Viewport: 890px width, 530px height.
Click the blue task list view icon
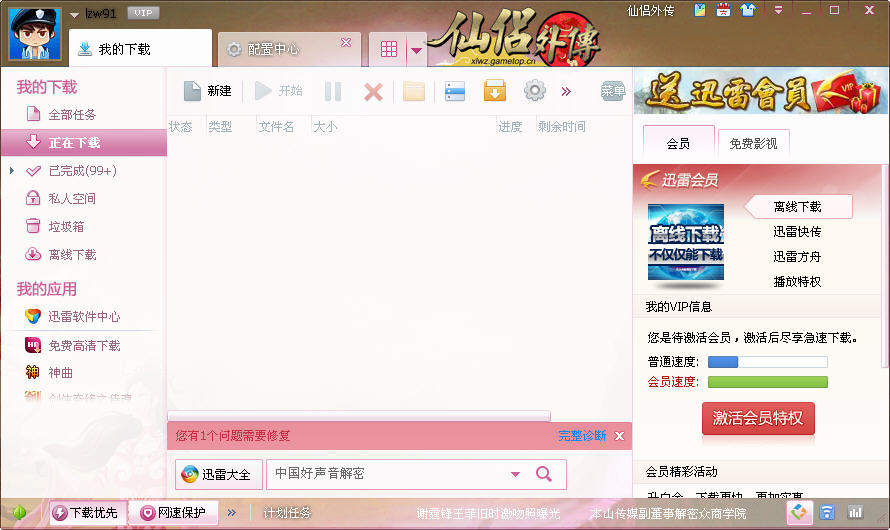pos(455,91)
